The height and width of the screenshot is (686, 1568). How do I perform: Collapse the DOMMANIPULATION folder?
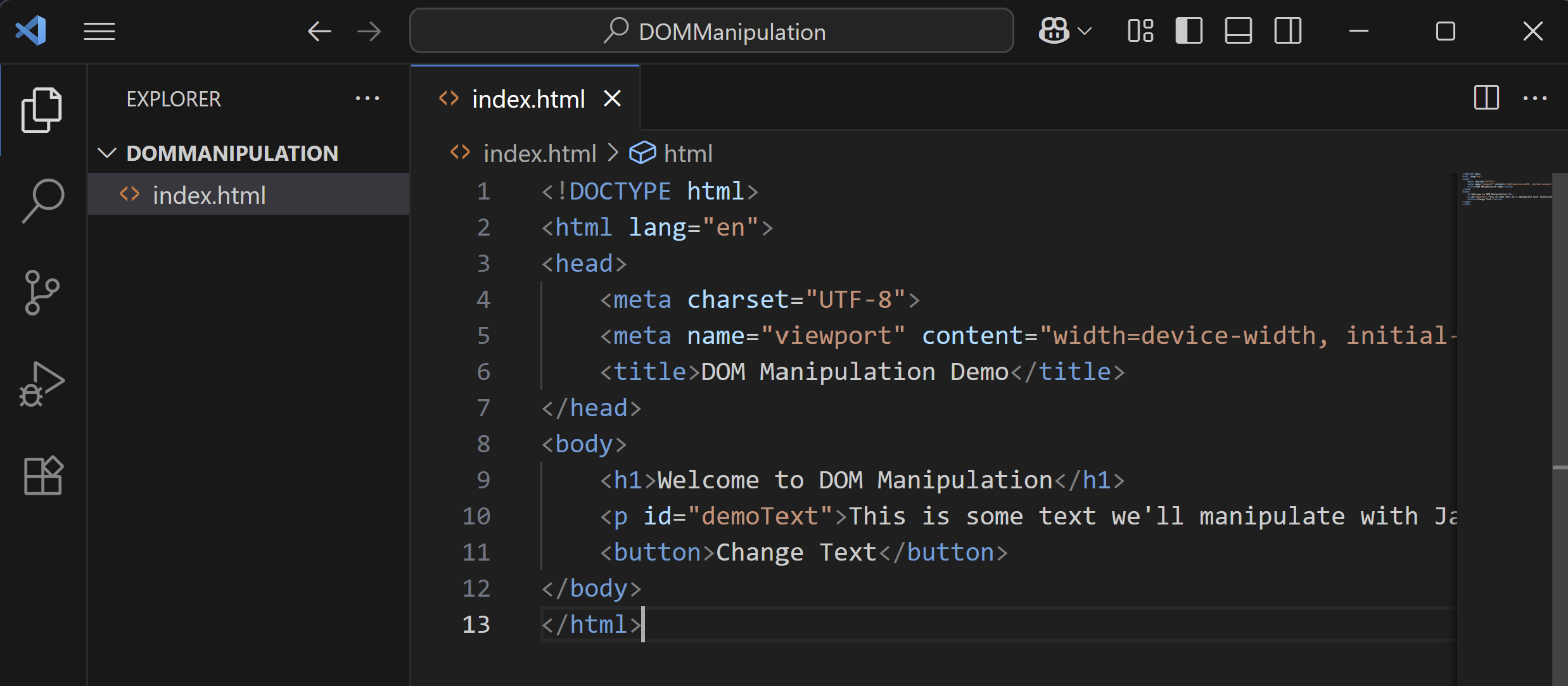tap(106, 153)
